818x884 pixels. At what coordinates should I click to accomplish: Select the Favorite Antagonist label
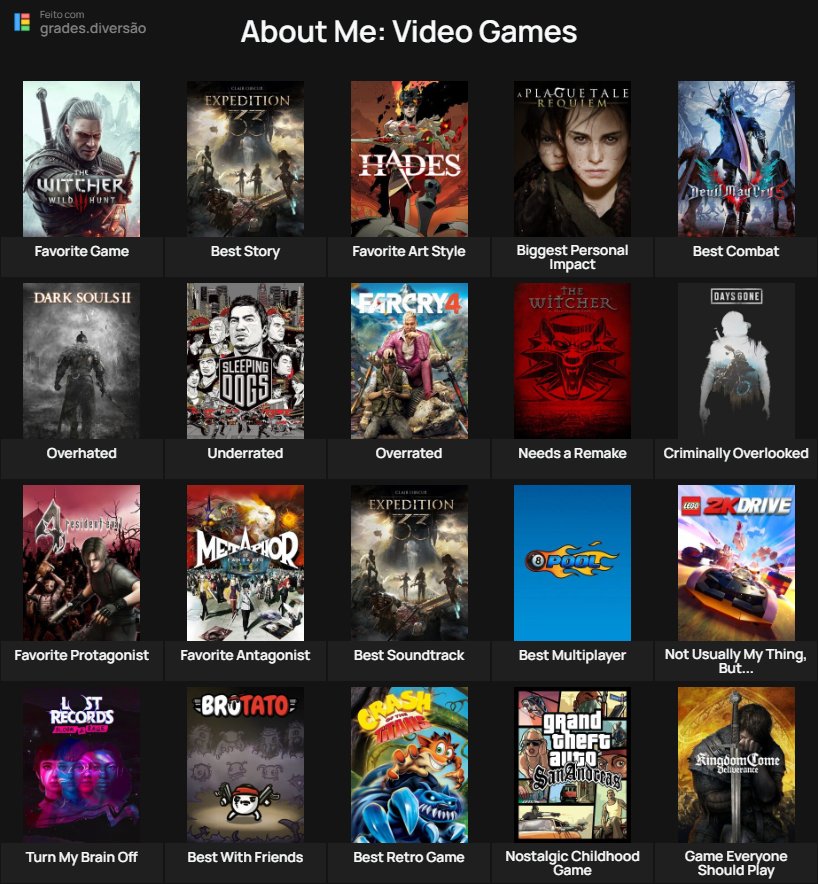click(245, 655)
